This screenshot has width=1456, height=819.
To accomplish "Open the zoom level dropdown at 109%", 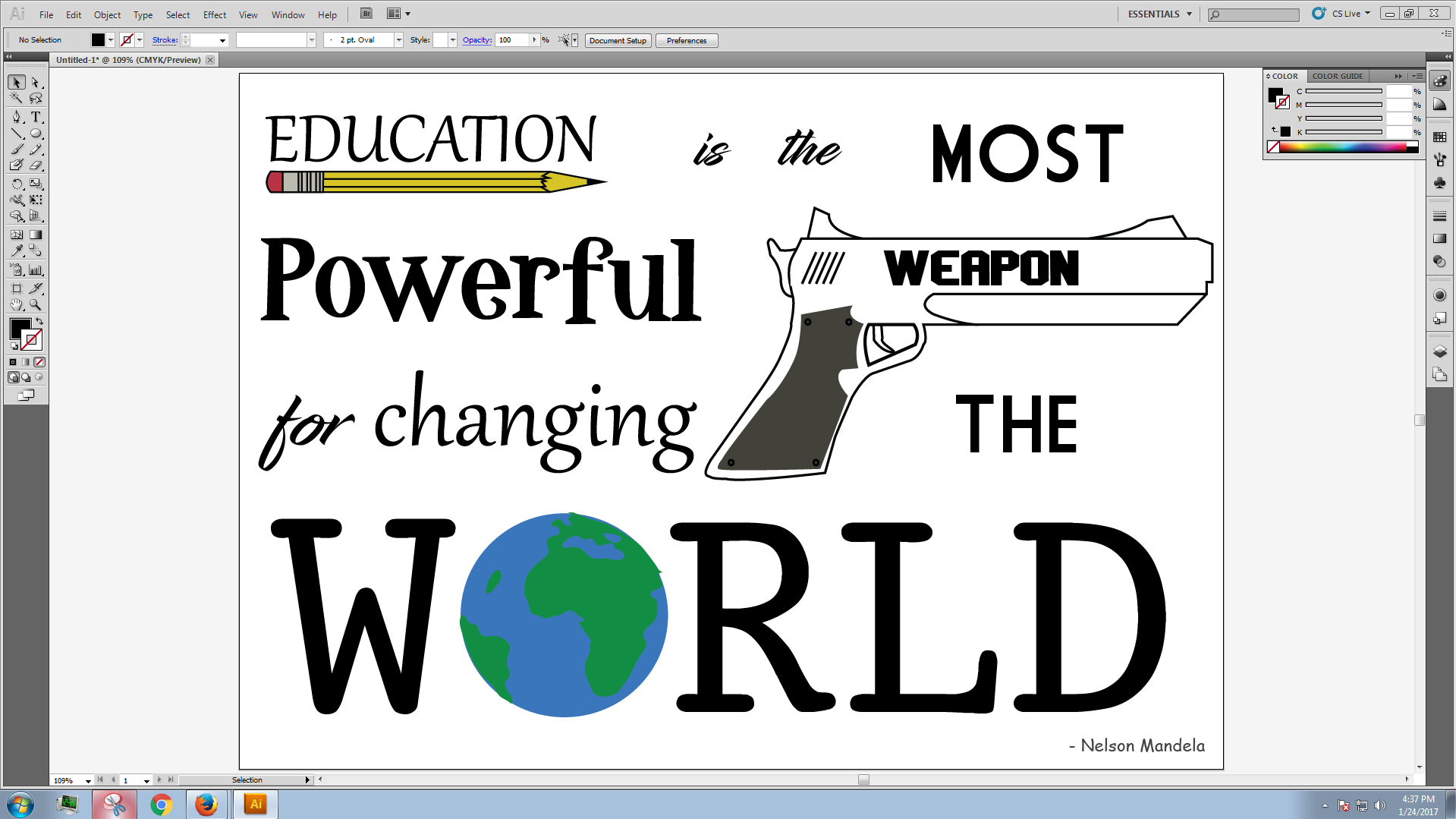I will [x=88, y=780].
